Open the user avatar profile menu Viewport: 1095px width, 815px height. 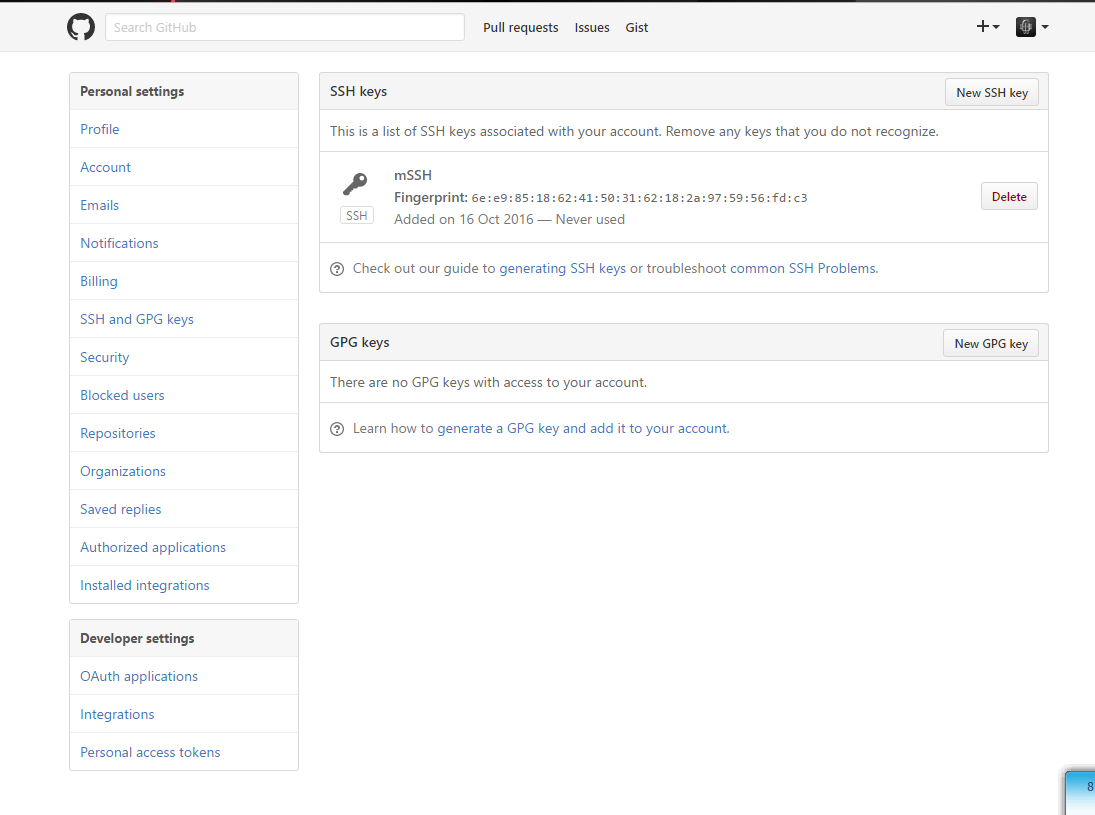pyautogui.click(x=1031, y=27)
